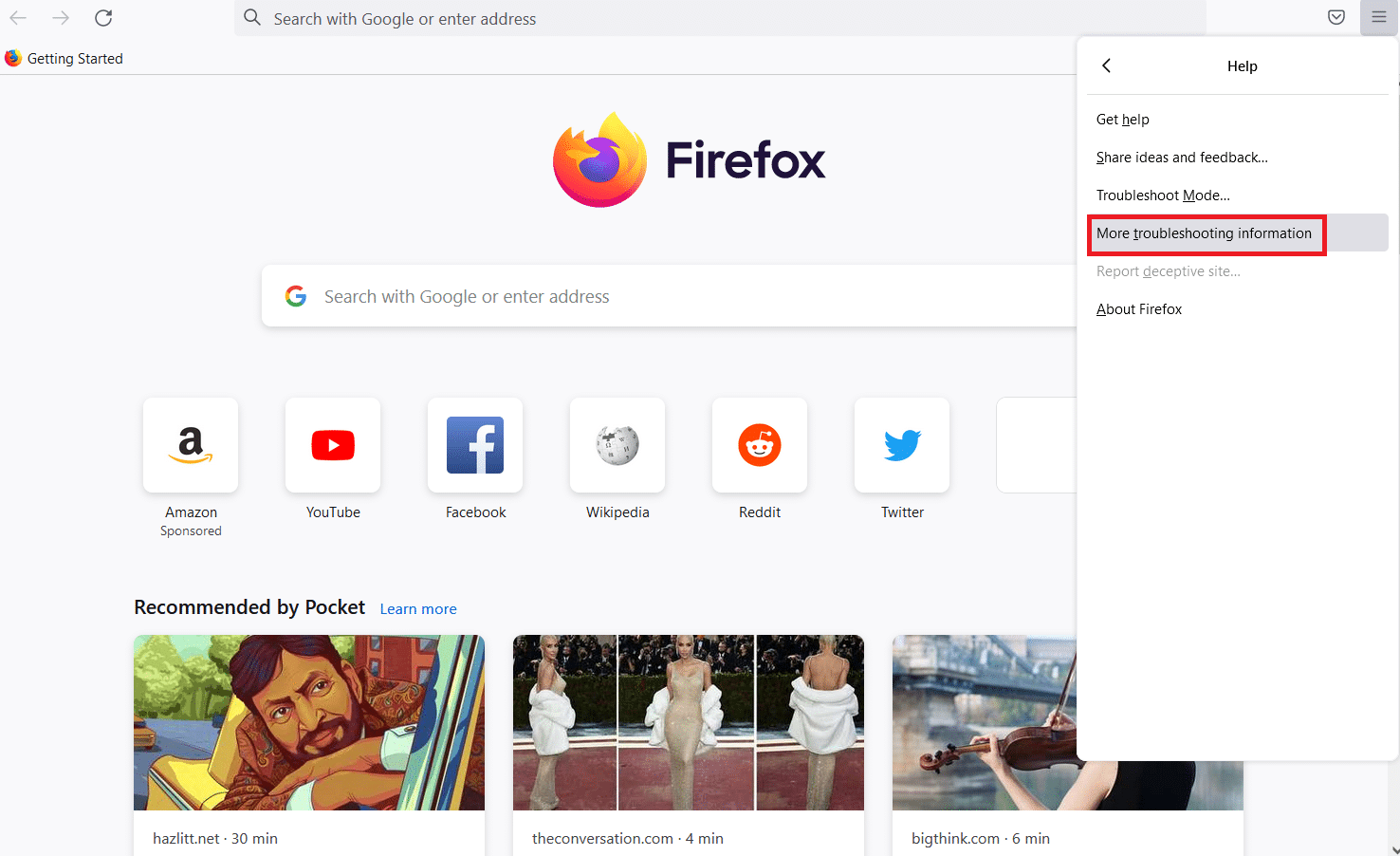This screenshot has width=1400, height=856.
Task: Select Get help menu item
Action: pyautogui.click(x=1237, y=120)
